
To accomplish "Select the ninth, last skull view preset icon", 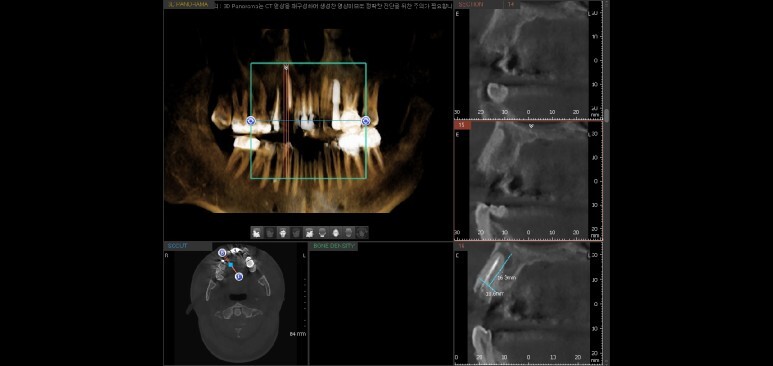I will [x=362, y=233].
